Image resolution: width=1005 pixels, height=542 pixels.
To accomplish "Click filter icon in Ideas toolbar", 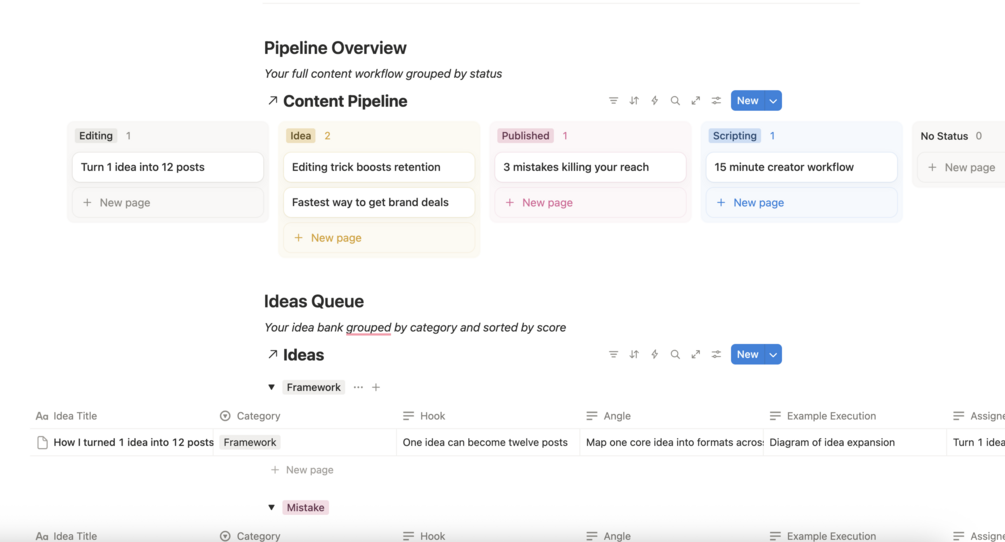I will (613, 354).
